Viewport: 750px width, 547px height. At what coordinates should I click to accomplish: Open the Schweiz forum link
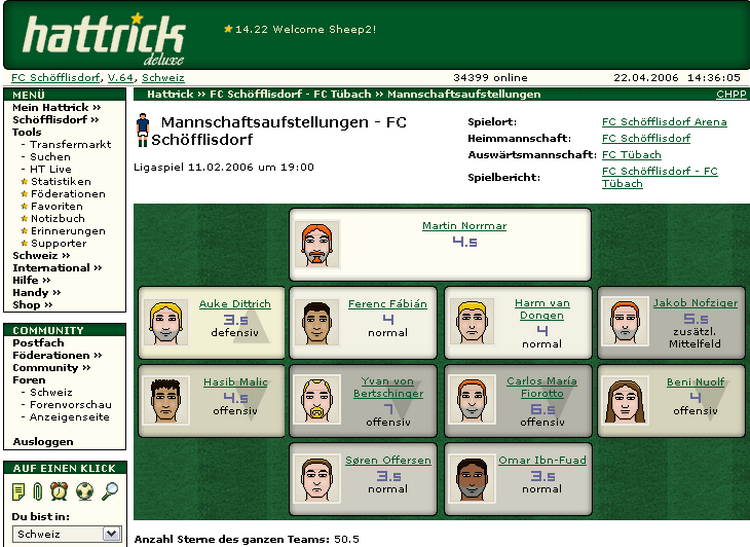click(51, 393)
